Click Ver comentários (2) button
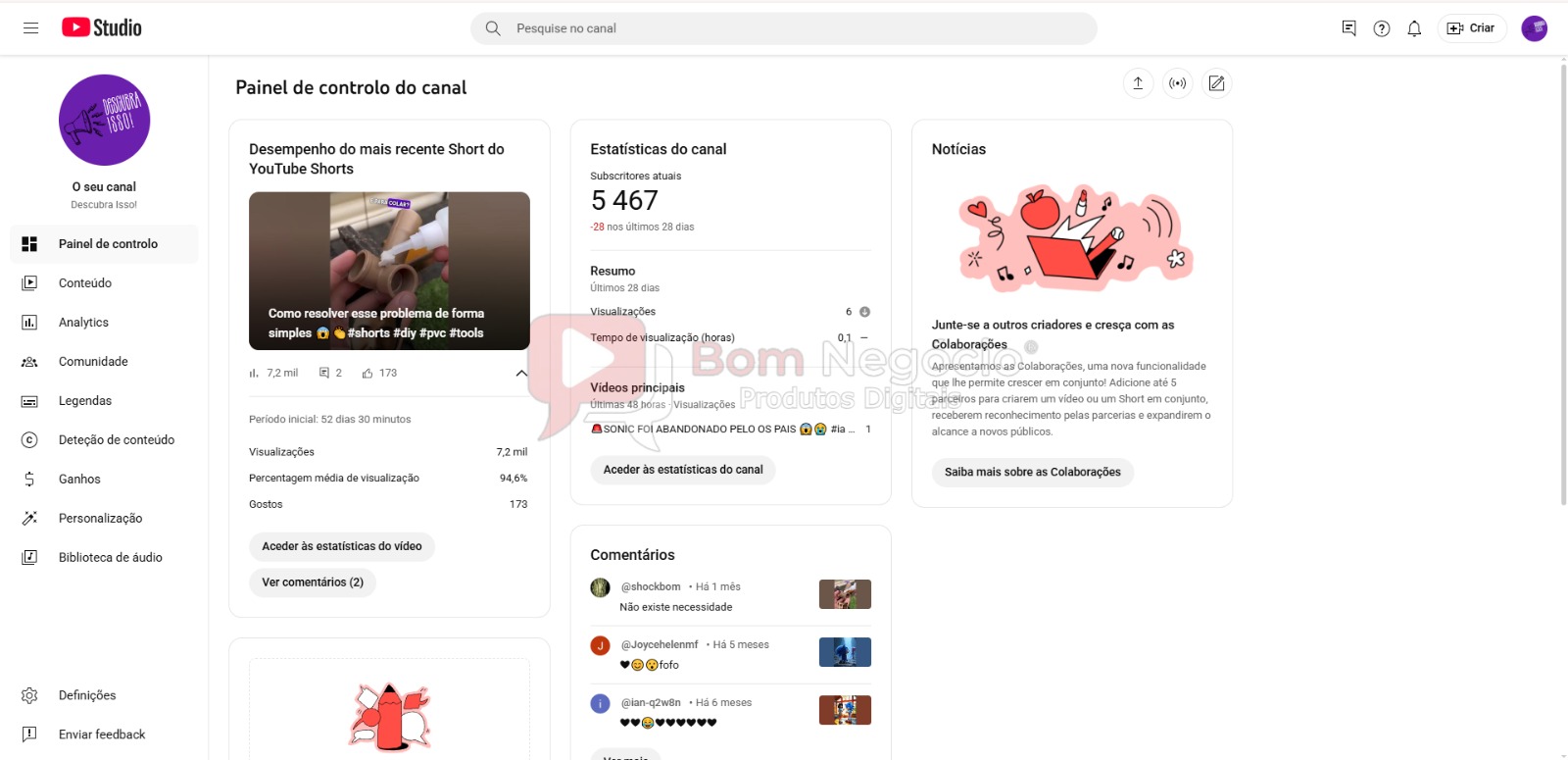This screenshot has width=1568, height=760. tap(313, 583)
